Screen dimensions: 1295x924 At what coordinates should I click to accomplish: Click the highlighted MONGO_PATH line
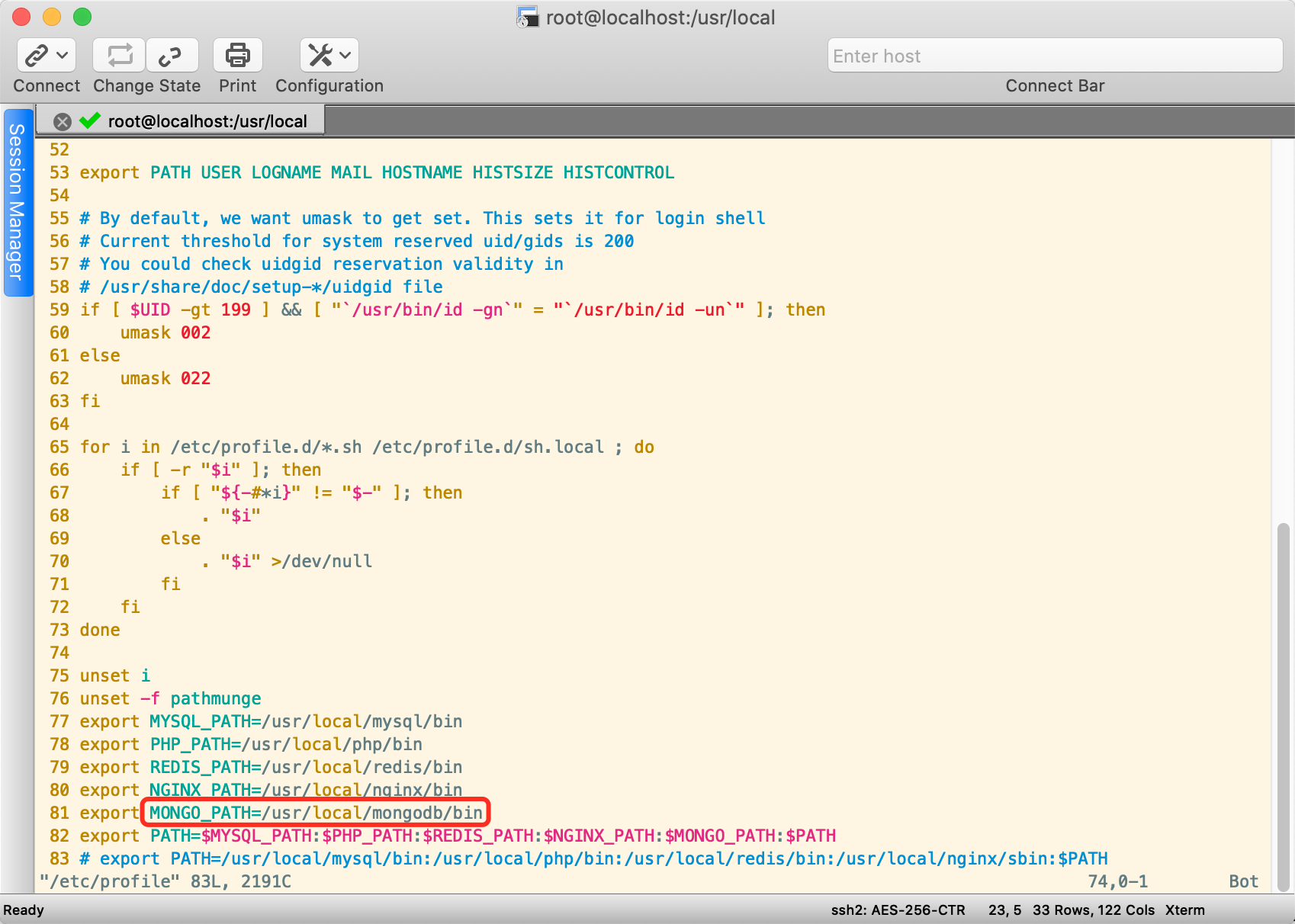click(x=316, y=813)
